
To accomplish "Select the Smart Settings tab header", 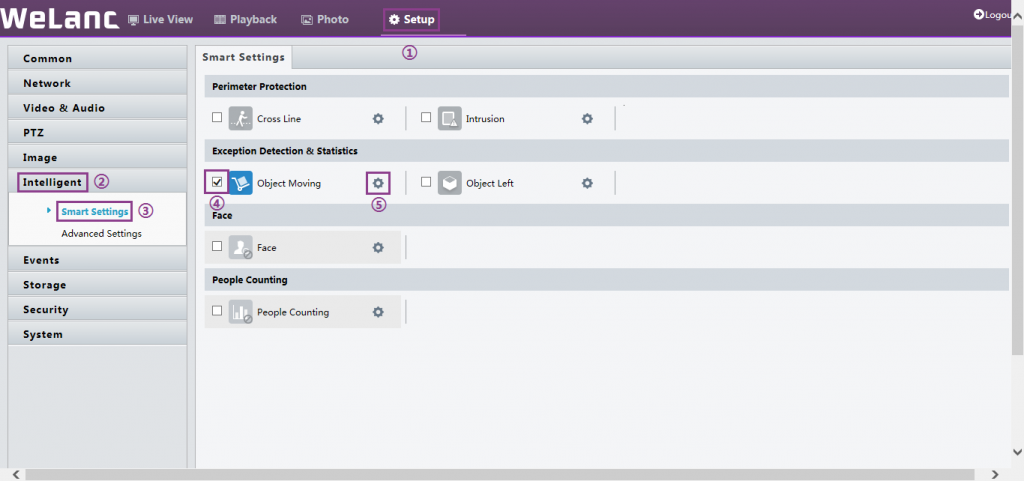I will tap(244, 57).
